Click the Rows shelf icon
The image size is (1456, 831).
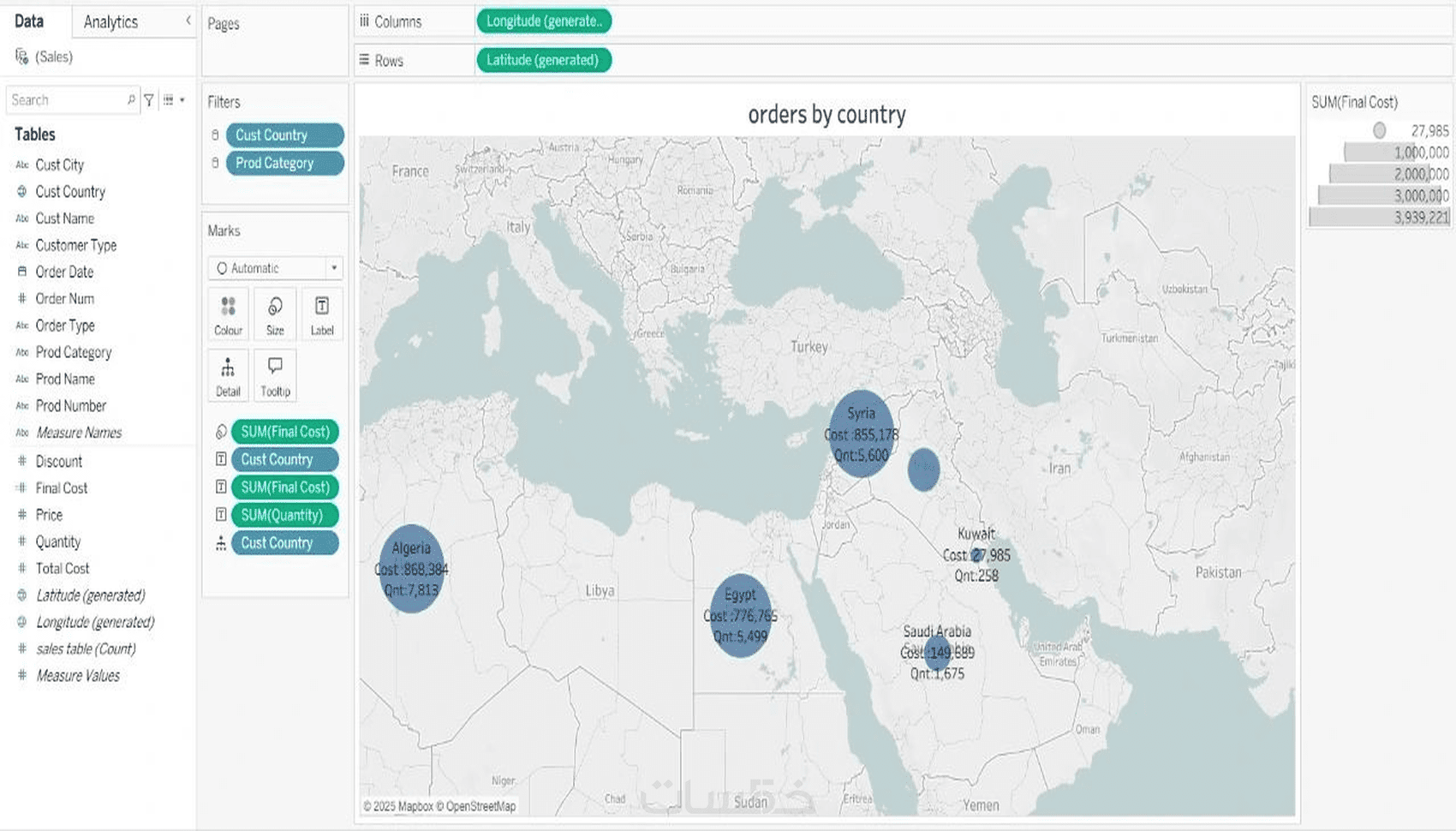(x=364, y=60)
